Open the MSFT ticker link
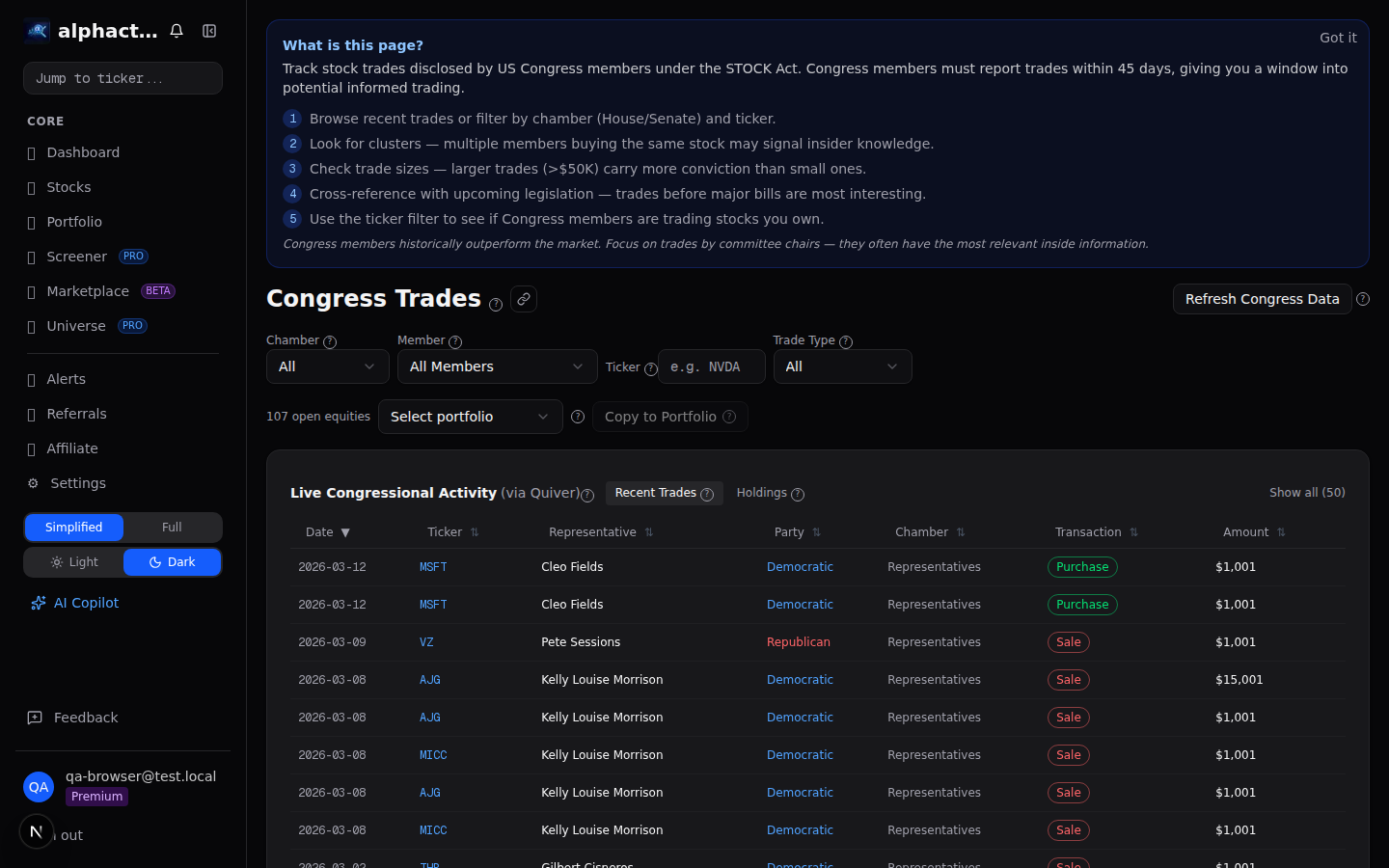 [x=433, y=566]
